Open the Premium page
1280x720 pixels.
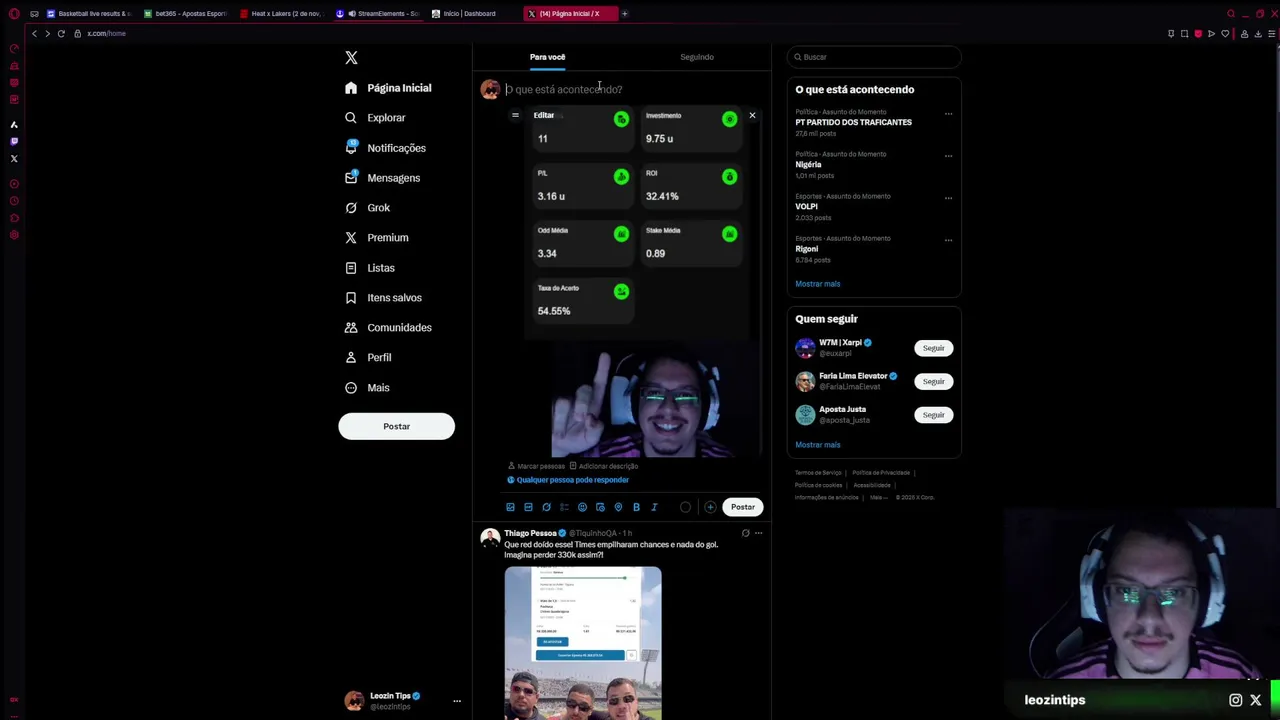tap(376, 238)
